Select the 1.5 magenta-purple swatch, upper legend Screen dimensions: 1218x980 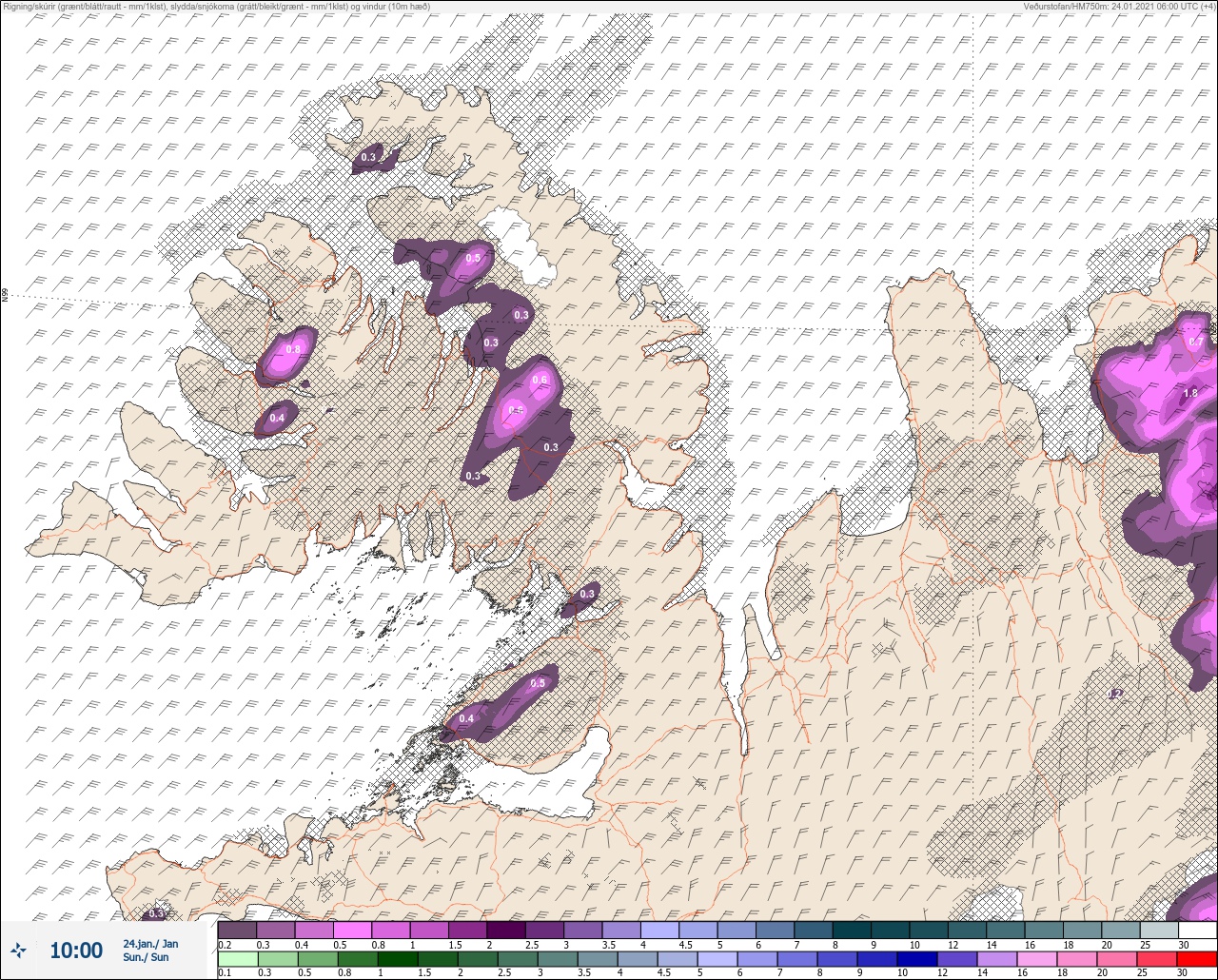point(467,930)
